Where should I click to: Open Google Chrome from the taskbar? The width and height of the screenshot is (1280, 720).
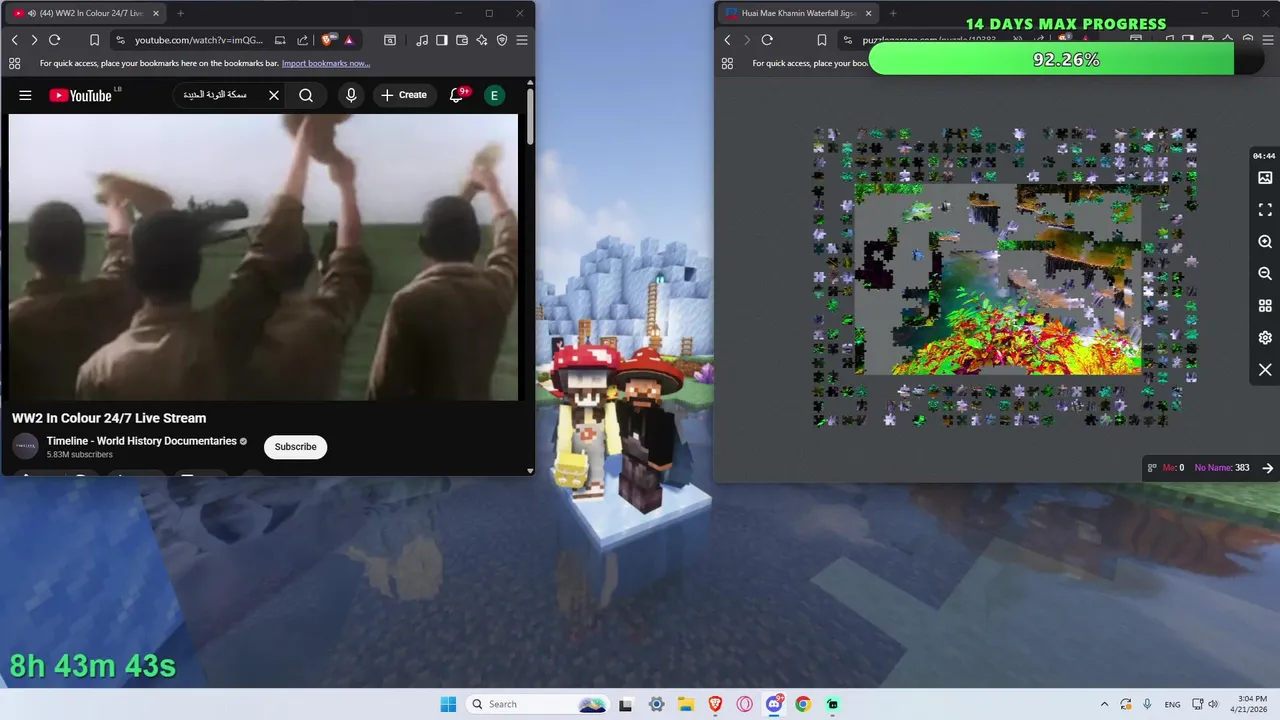[x=803, y=704]
